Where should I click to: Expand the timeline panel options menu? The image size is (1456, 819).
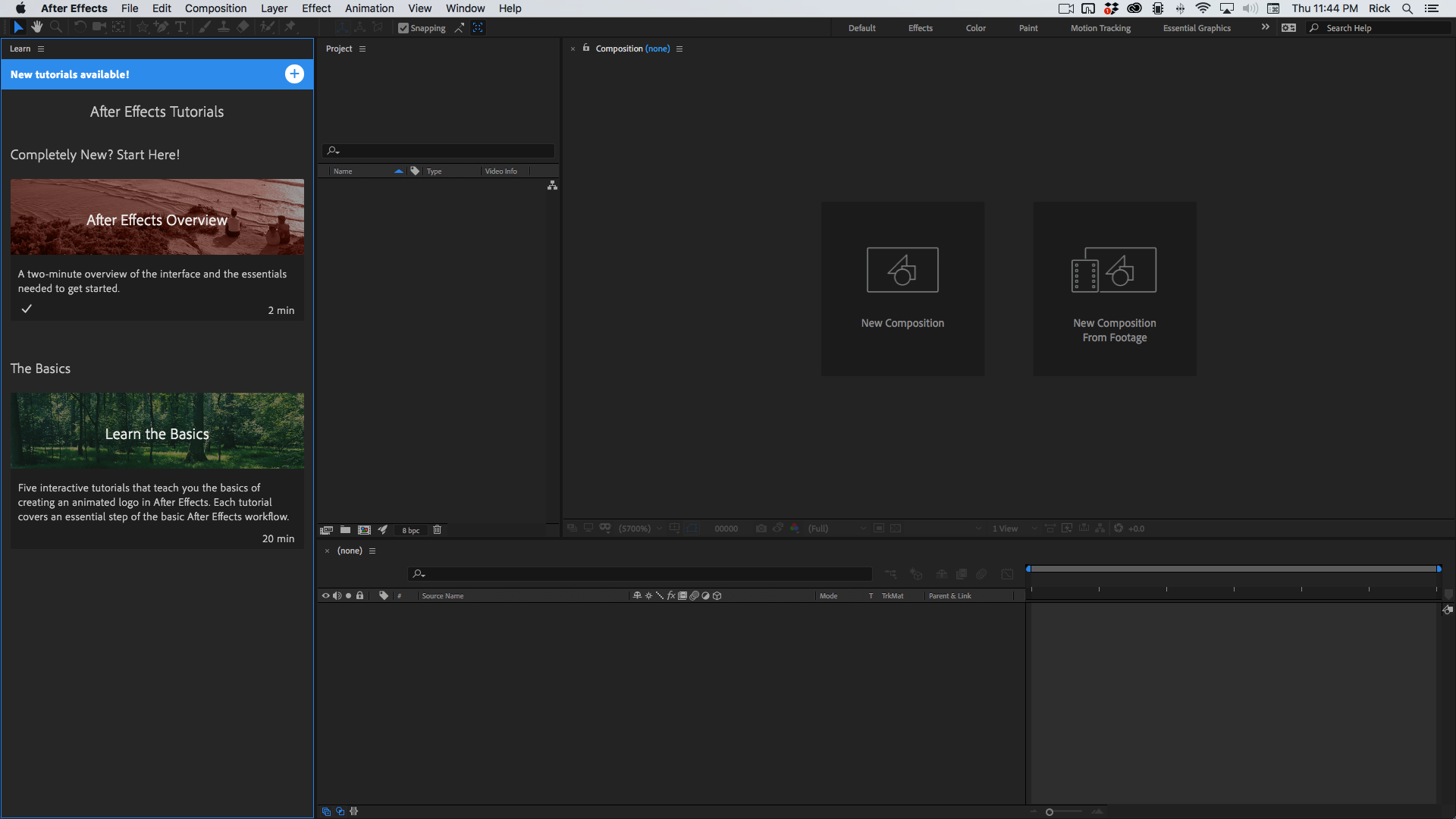[x=373, y=551]
